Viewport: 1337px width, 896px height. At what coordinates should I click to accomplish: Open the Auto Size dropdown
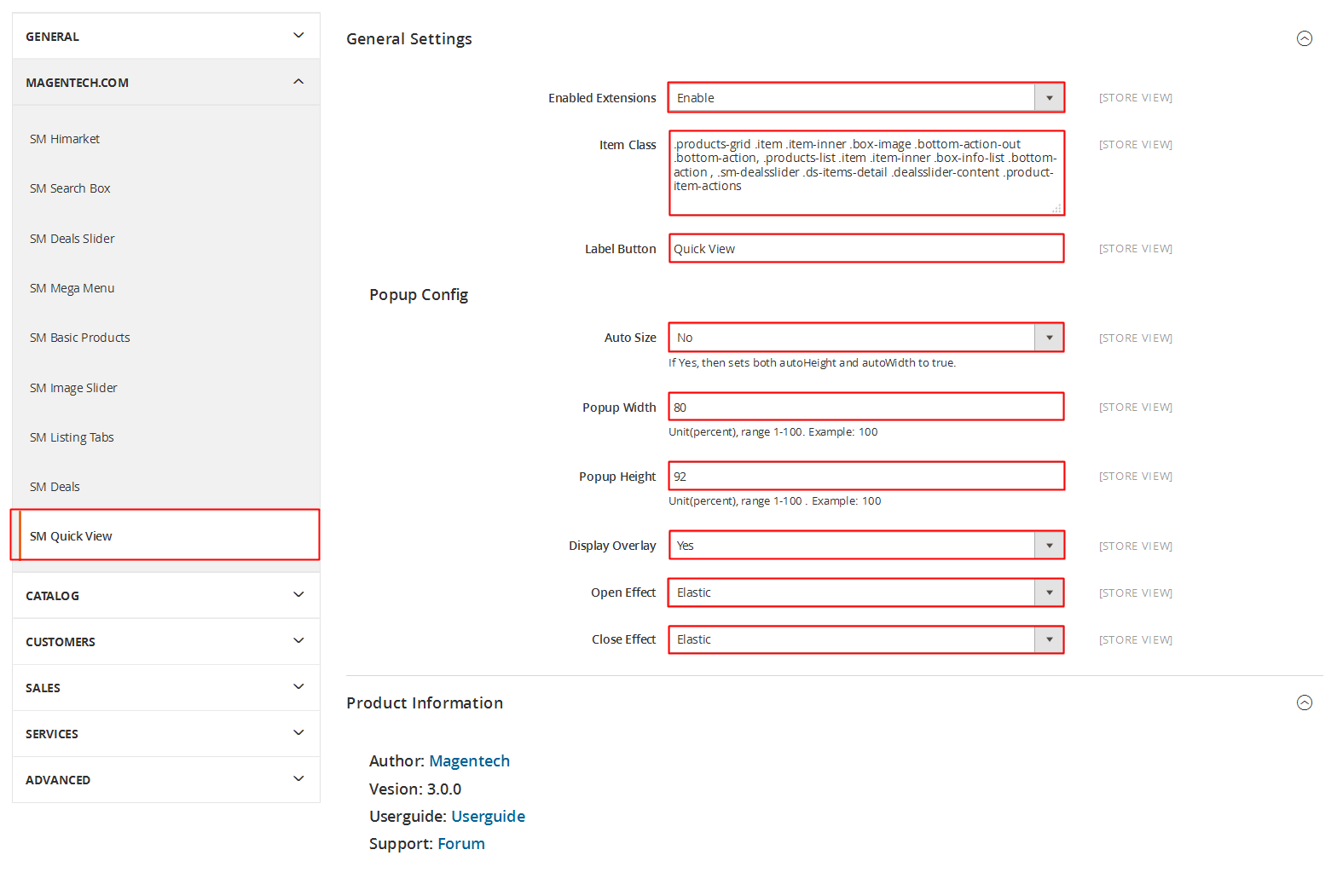(865, 338)
